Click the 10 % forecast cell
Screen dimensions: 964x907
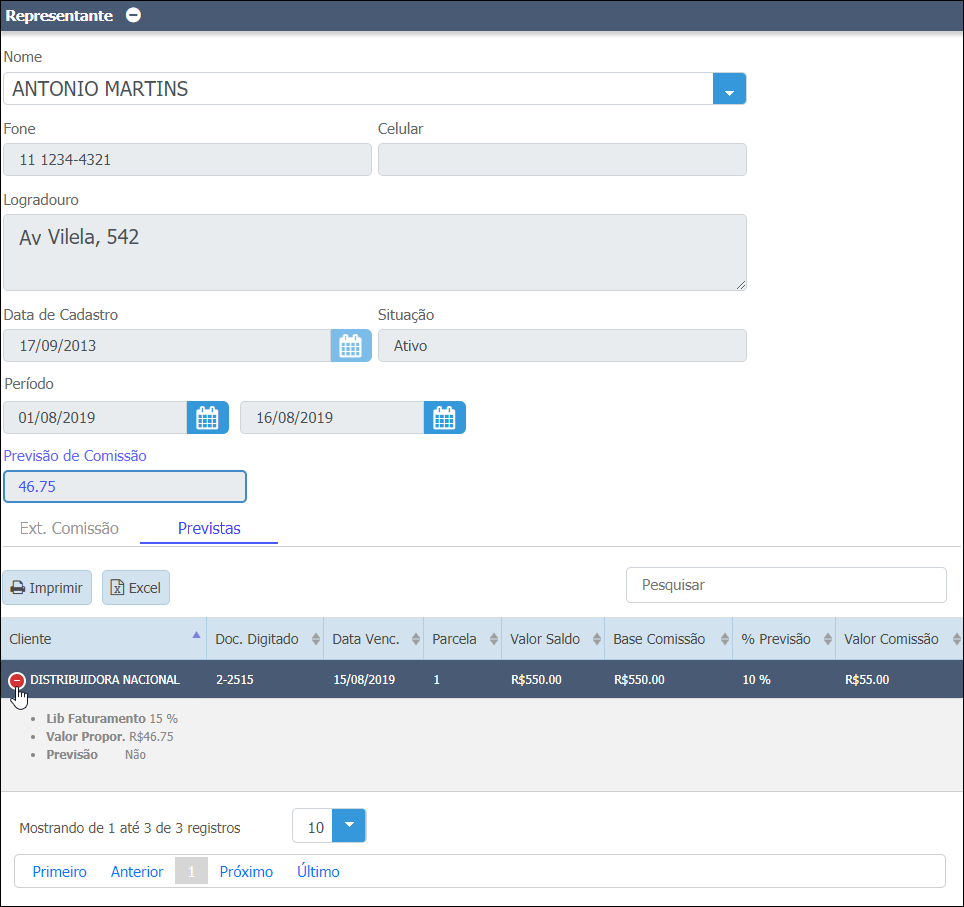pyautogui.click(x=756, y=679)
